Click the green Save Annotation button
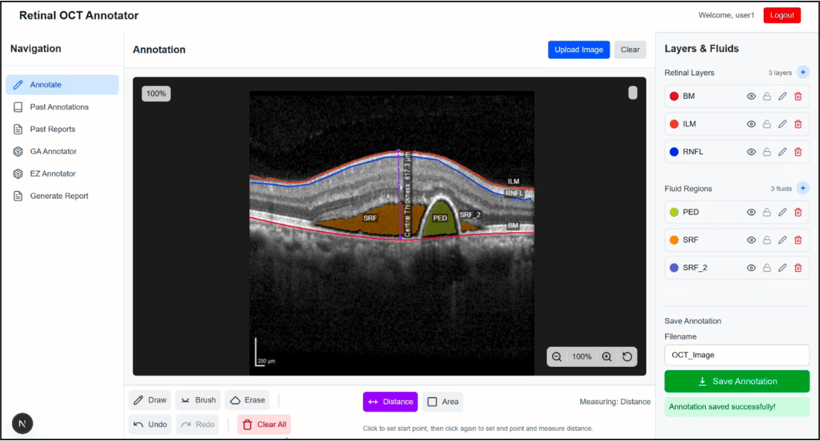Screen dimensions: 820x441 coord(737,381)
